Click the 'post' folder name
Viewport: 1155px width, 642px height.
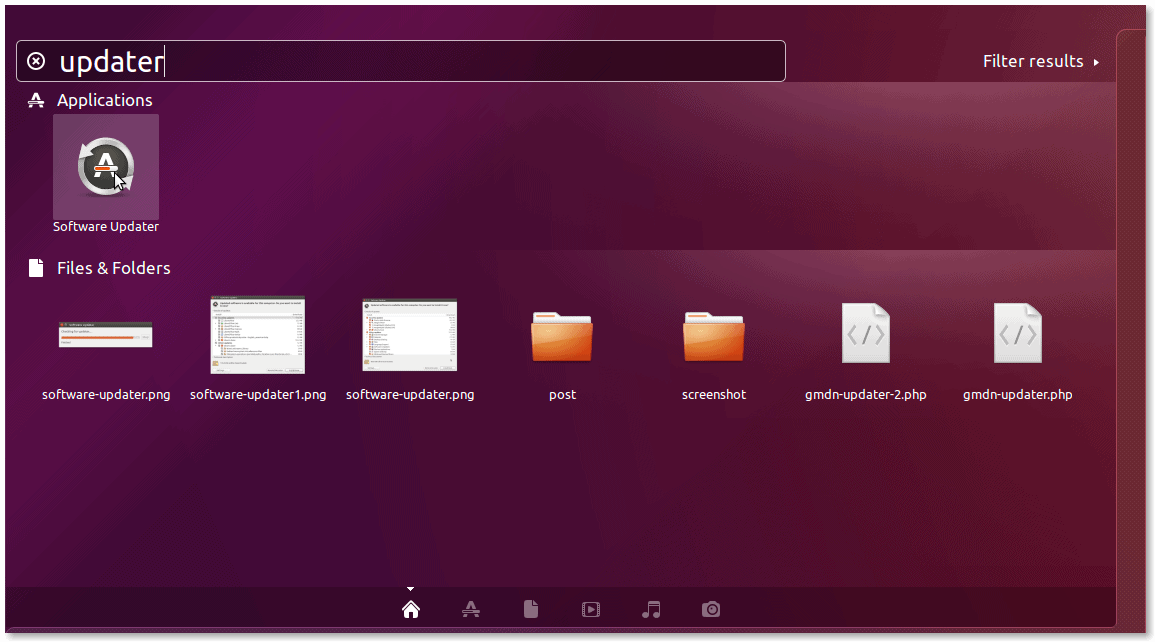coord(562,395)
